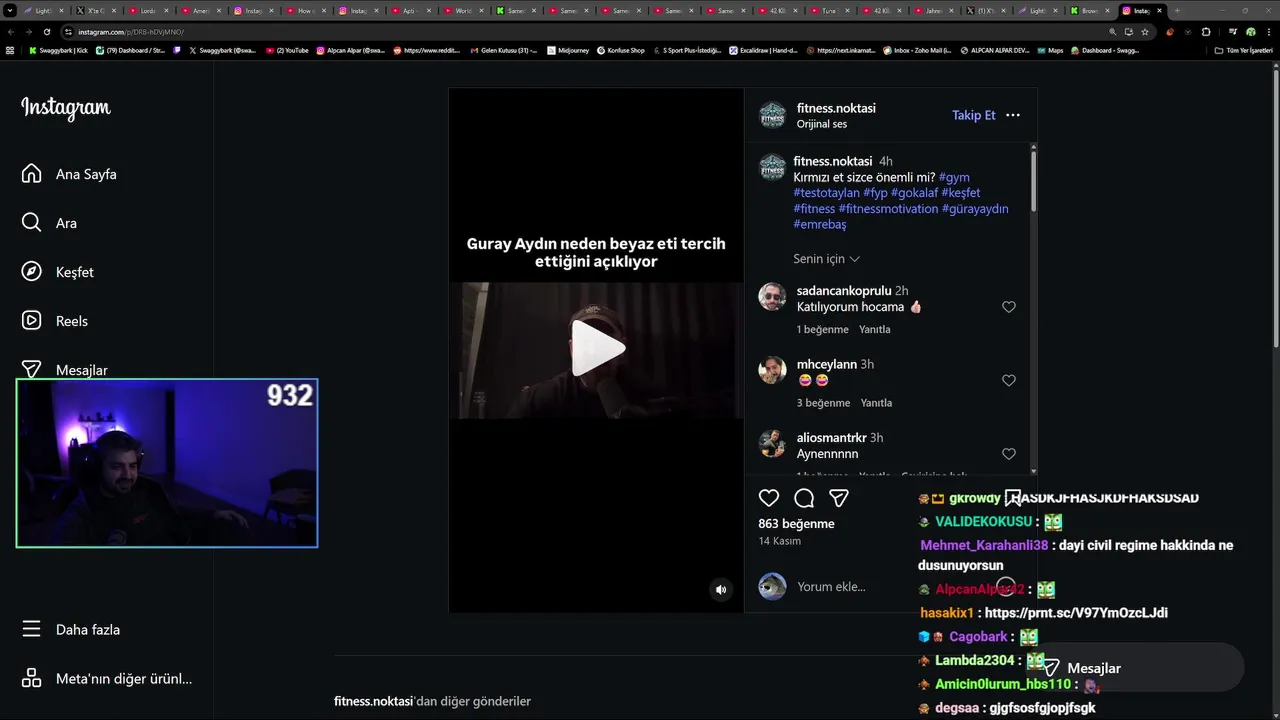1280x720 pixels.
Task: Click the Instagram logo
Action: pyautogui.click(x=66, y=108)
